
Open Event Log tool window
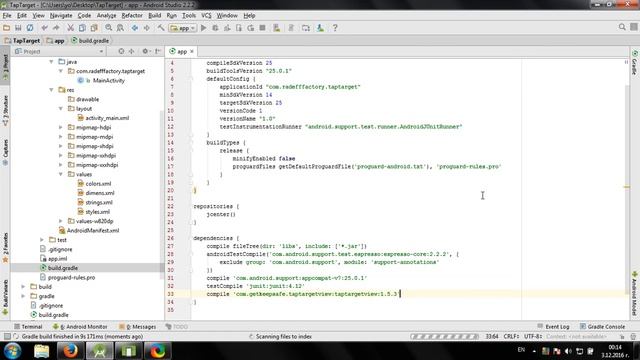click(553, 327)
